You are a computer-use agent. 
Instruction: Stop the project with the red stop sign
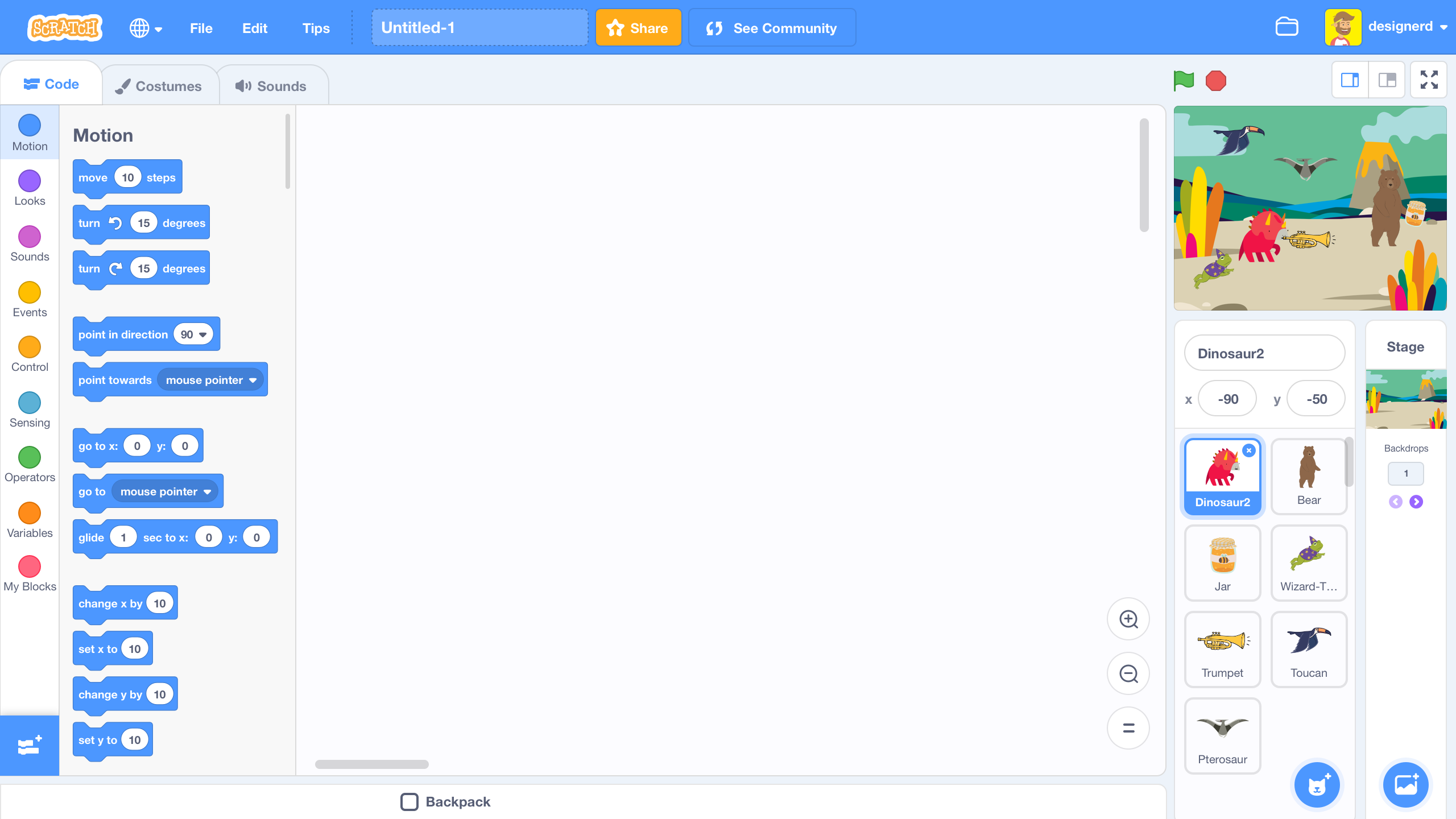tap(1215, 81)
